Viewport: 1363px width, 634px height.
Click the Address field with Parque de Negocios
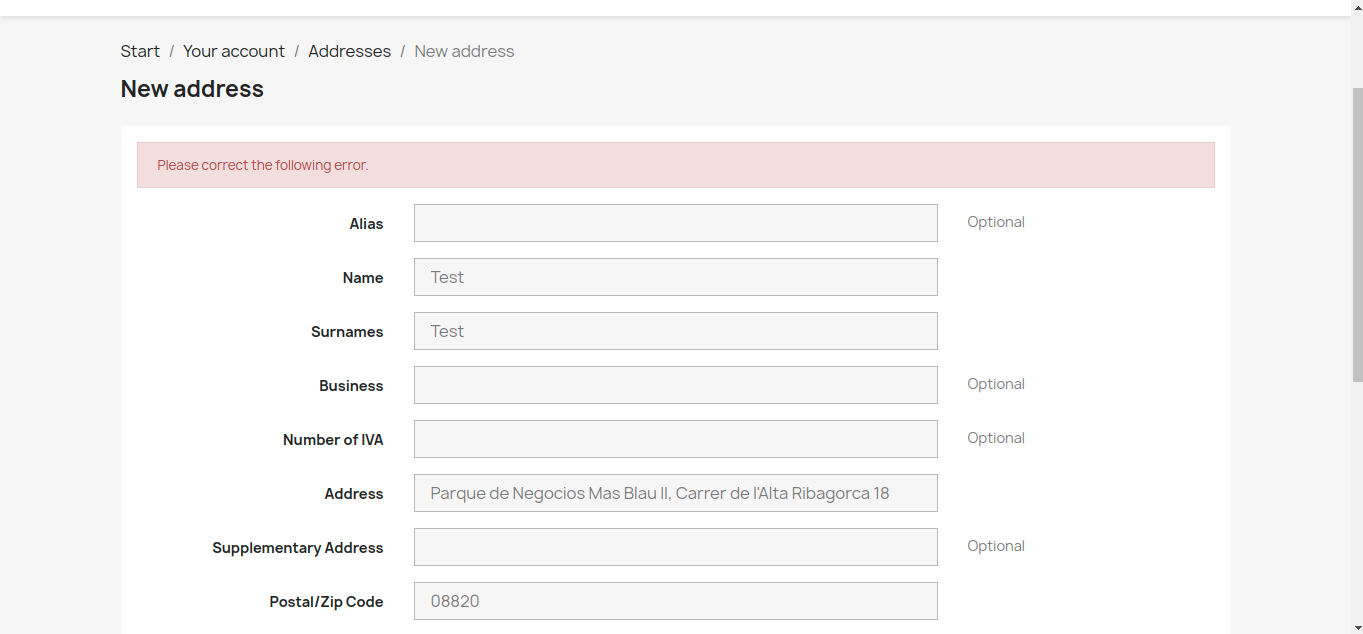675,493
